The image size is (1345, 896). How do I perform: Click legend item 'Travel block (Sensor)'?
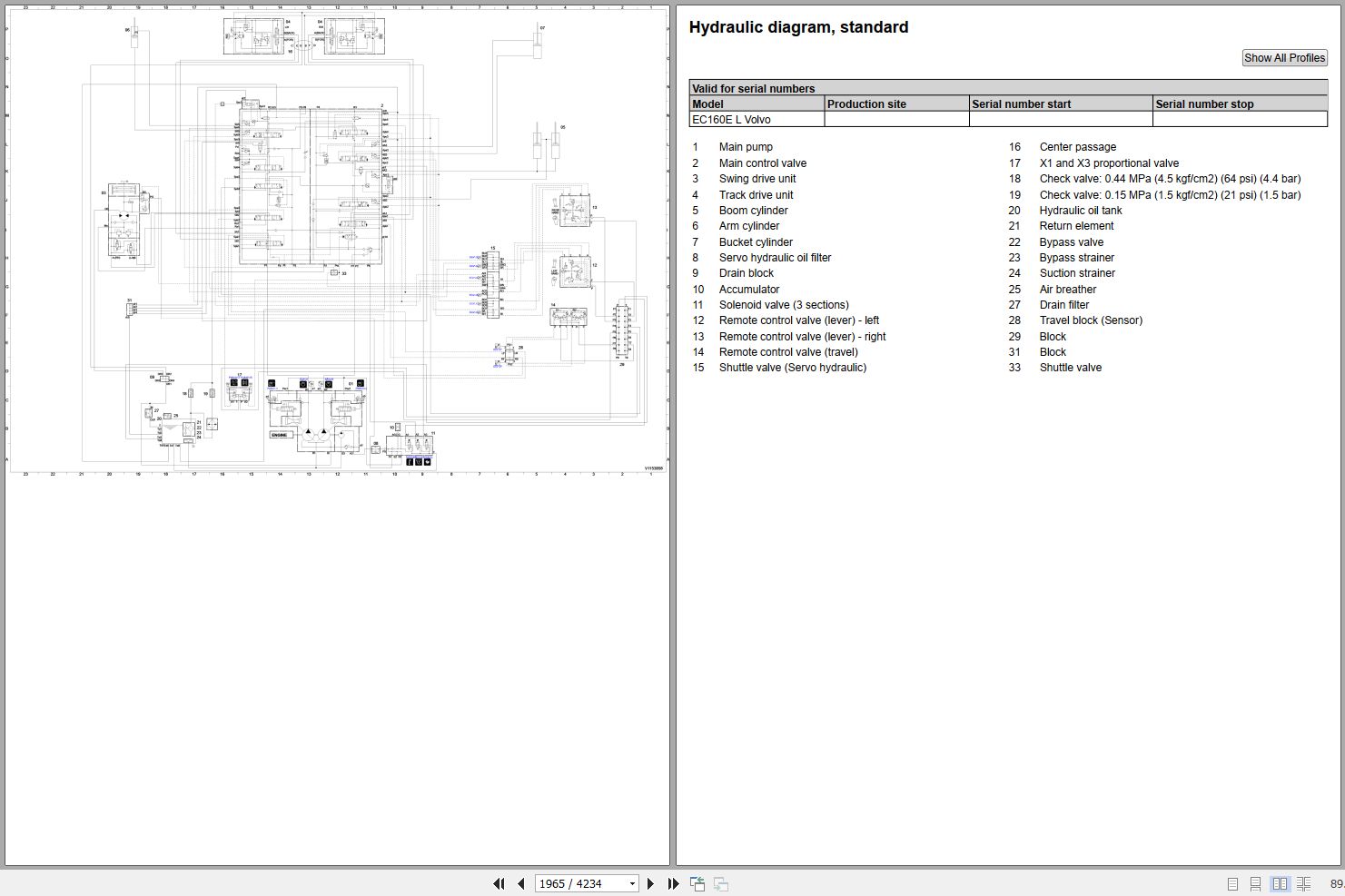tap(1091, 320)
